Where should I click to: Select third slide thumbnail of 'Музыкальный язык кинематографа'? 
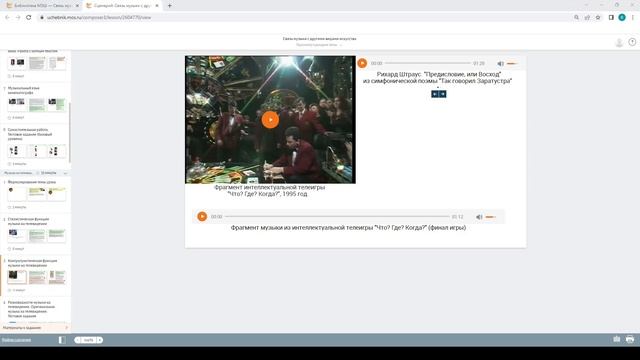(57, 104)
